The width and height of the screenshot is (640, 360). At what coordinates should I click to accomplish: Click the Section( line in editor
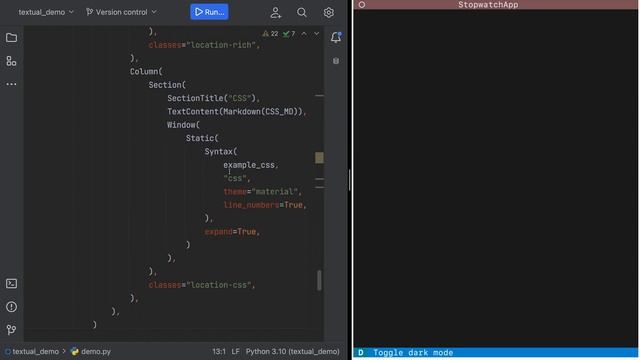[x=167, y=85]
